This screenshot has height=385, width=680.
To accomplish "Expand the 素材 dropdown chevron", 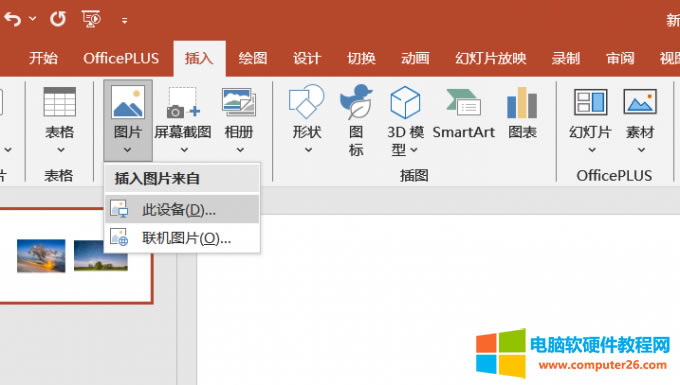I will tap(641, 150).
